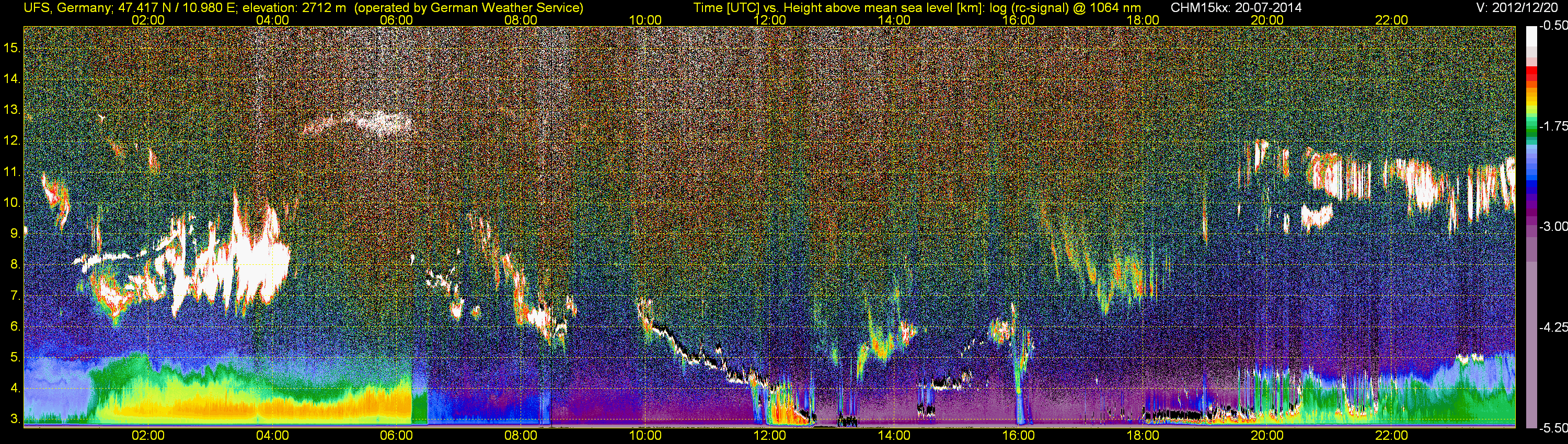
Task: Click the '12:00' label on the bottom time axis
Action: [x=769, y=436]
